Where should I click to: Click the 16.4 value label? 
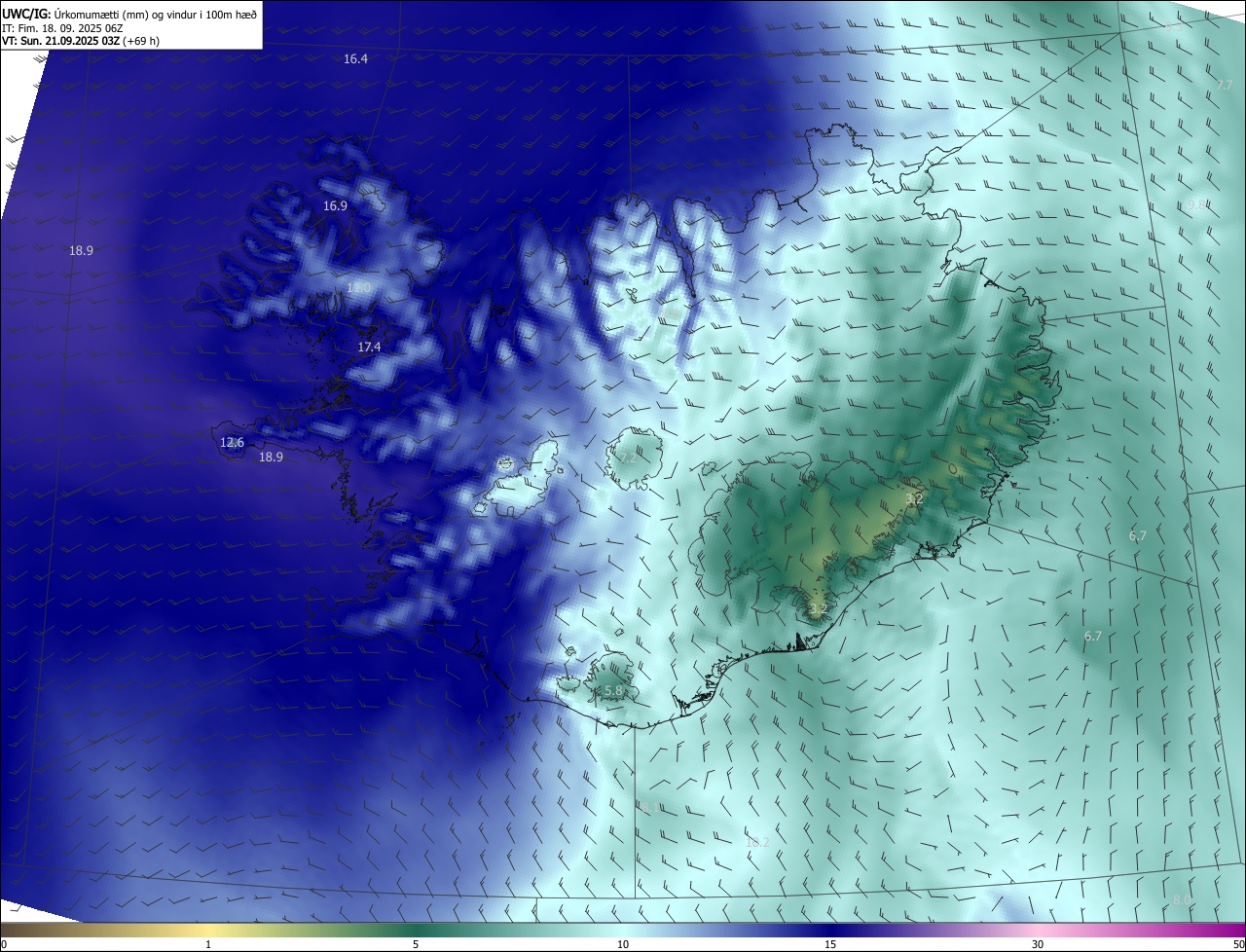click(356, 59)
